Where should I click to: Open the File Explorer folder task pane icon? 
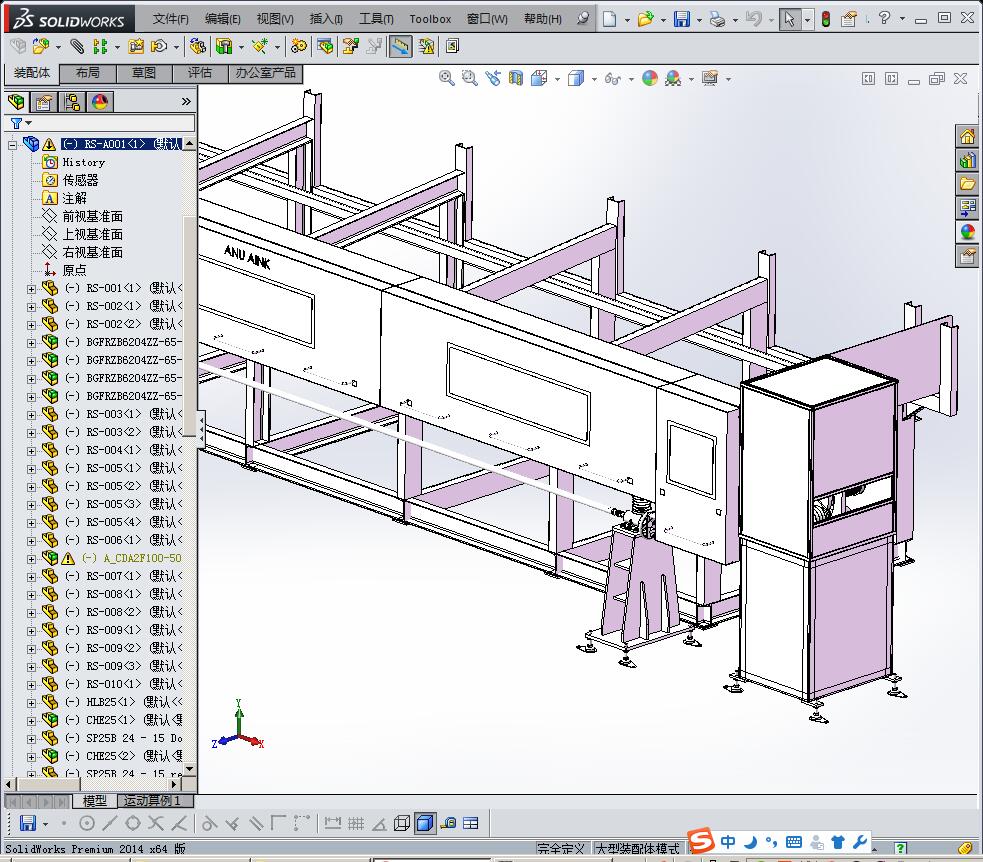pos(967,184)
